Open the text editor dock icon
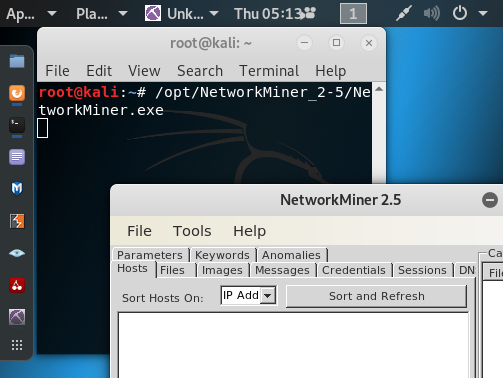Image resolution: width=503 pixels, height=378 pixels. [17, 157]
